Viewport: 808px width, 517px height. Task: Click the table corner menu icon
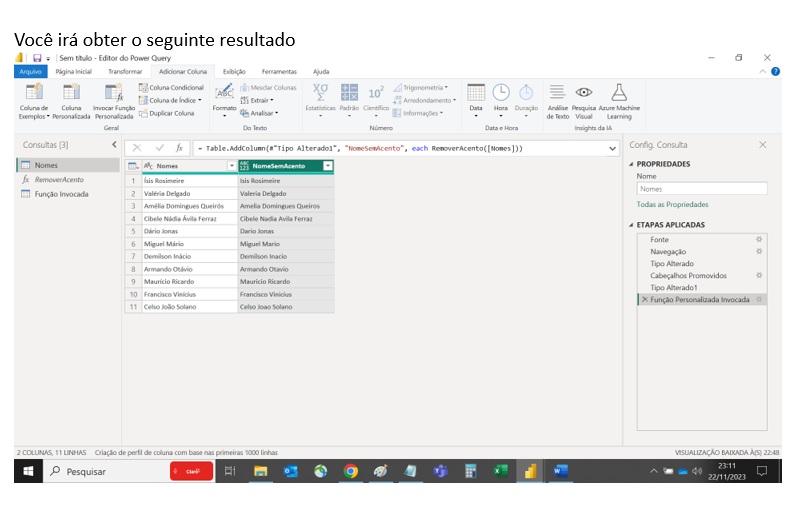133,166
